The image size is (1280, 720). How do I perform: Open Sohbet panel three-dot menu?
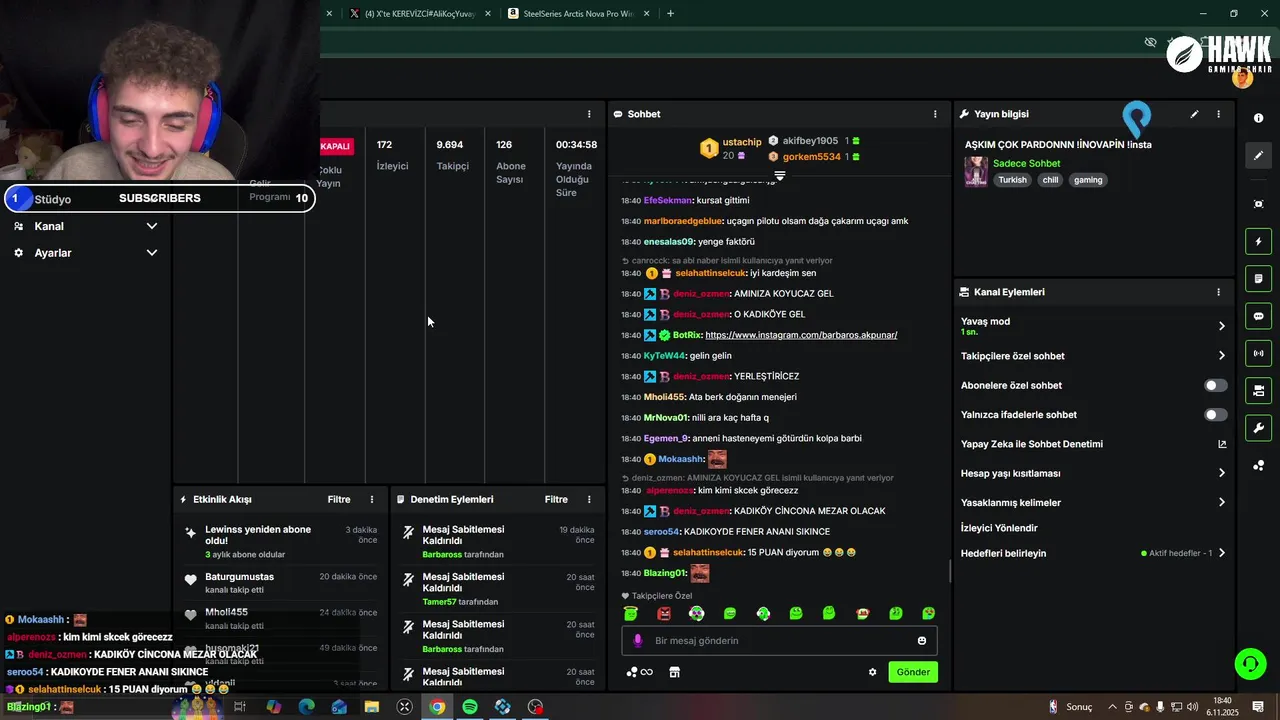pyautogui.click(x=935, y=114)
